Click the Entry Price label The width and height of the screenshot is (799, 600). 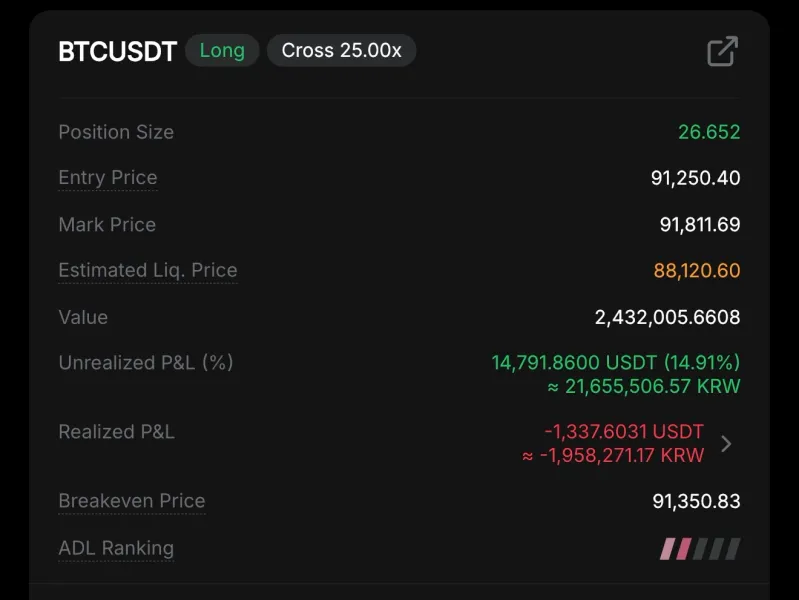(108, 178)
